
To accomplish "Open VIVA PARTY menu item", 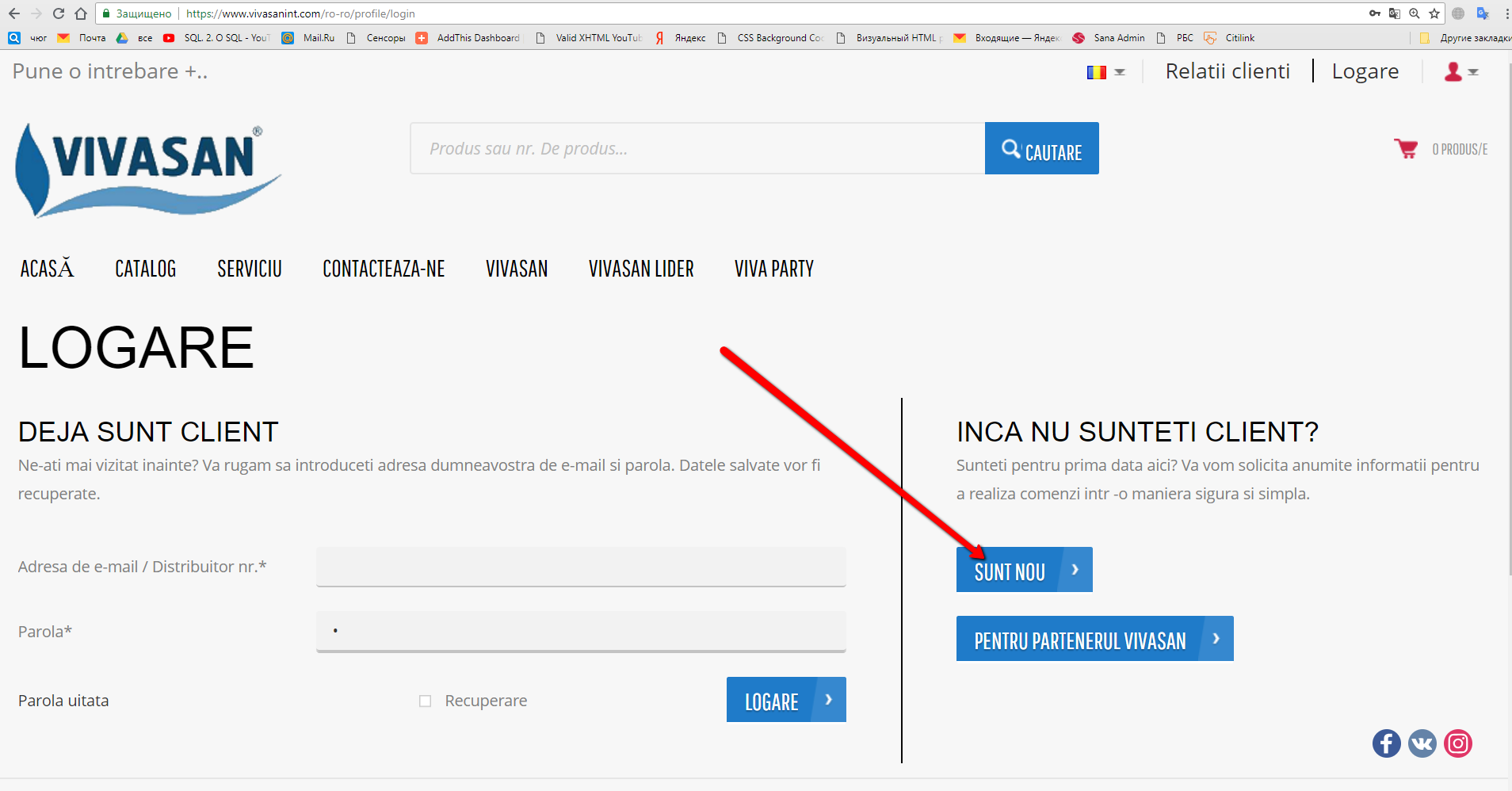I will tap(774, 269).
